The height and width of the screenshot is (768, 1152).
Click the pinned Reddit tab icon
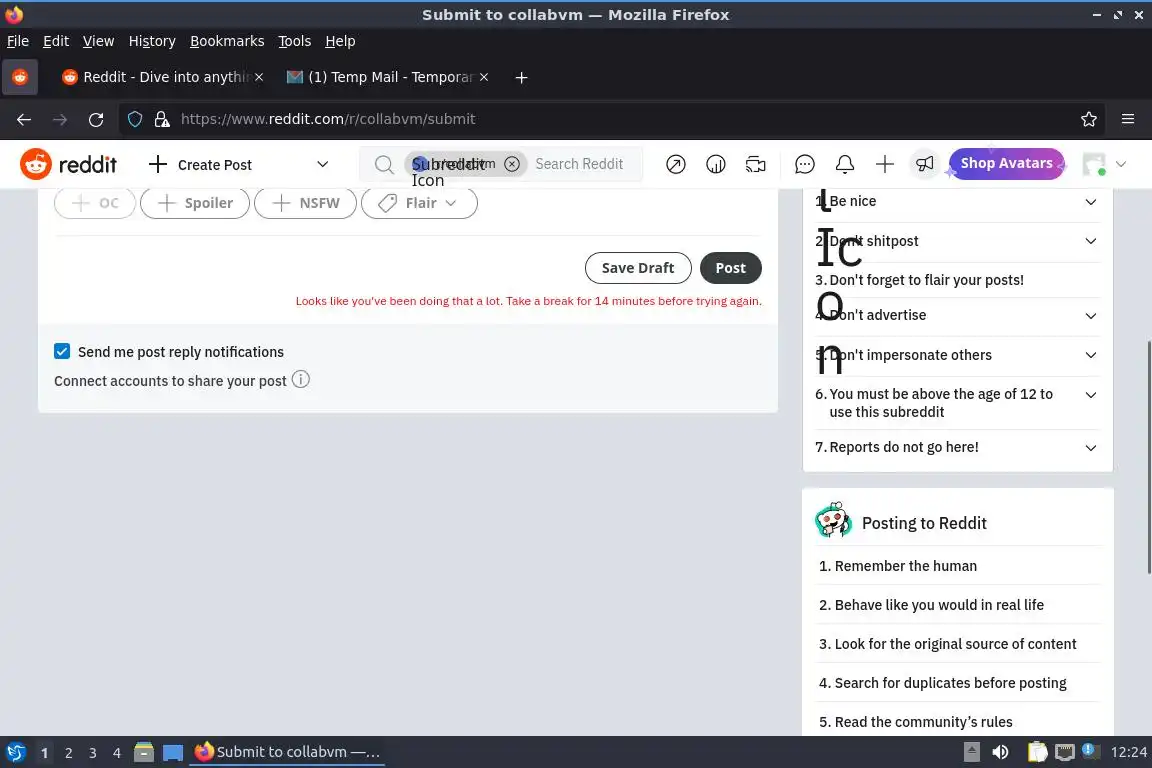(20, 77)
